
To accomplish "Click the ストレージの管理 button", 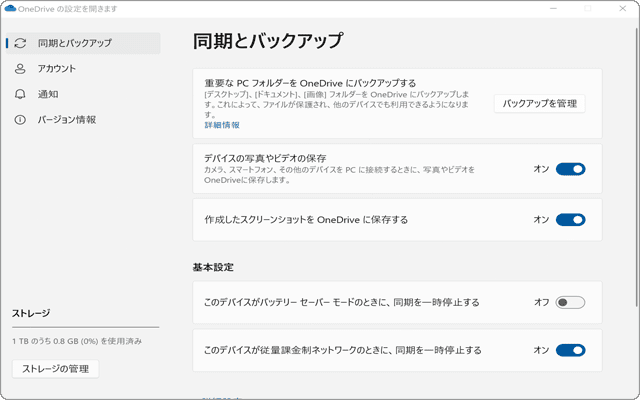I will (56, 369).
